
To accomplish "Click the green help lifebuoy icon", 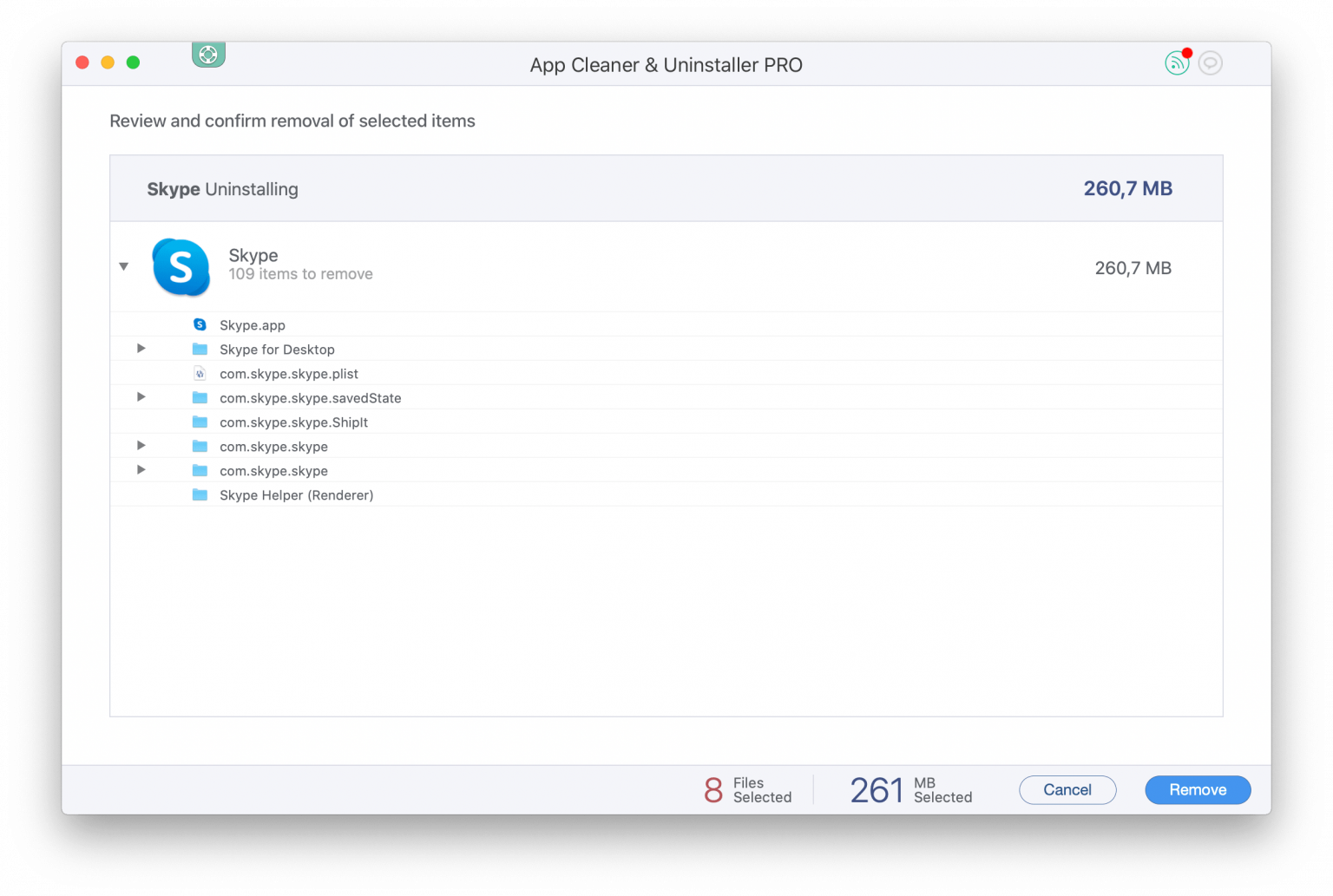I will (x=208, y=55).
